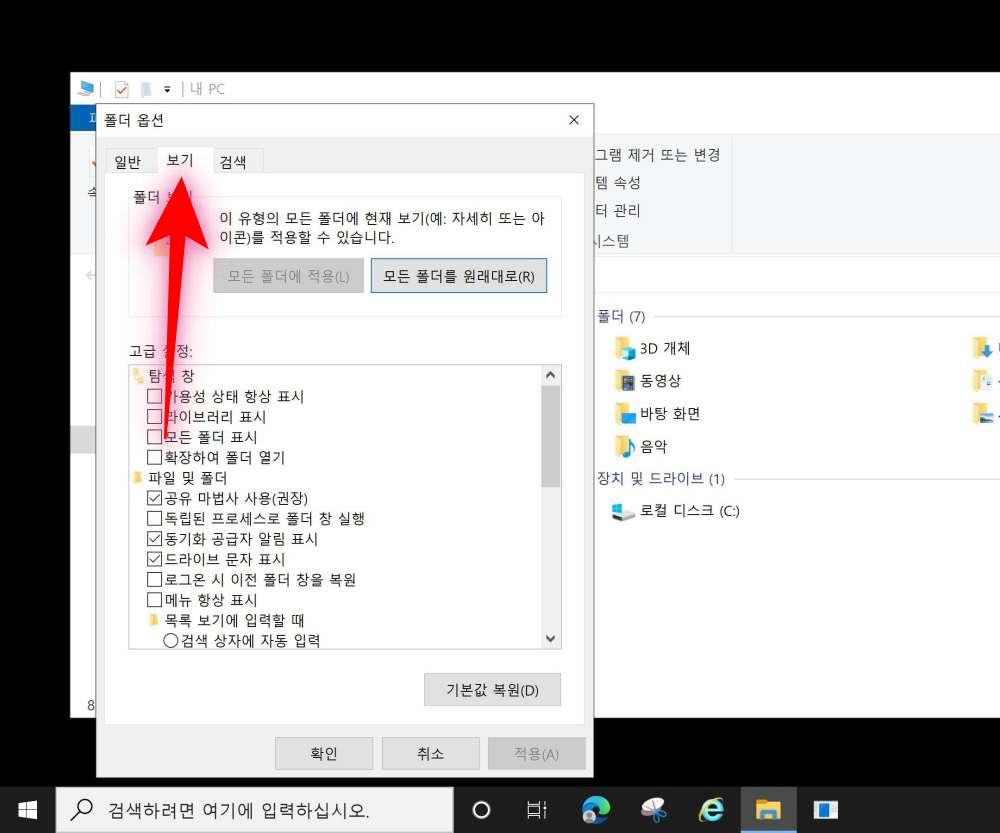Click the Properties icon in Quick Access toolbar
Image resolution: width=1000 pixels, height=833 pixels.
120,89
